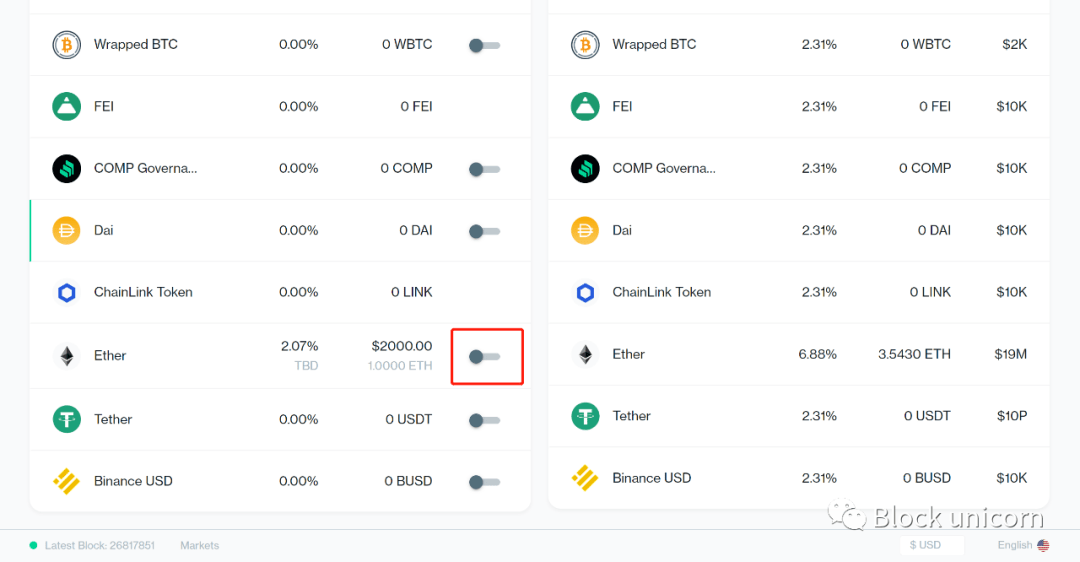Click the FEI token icon in borrow list
This screenshot has height=562, width=1080.
pos(585,107)
